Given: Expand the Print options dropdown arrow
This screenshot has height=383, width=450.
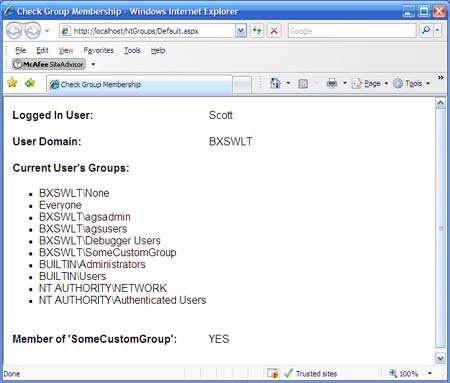Looking at the screenshot, I should tap(345, 83).
